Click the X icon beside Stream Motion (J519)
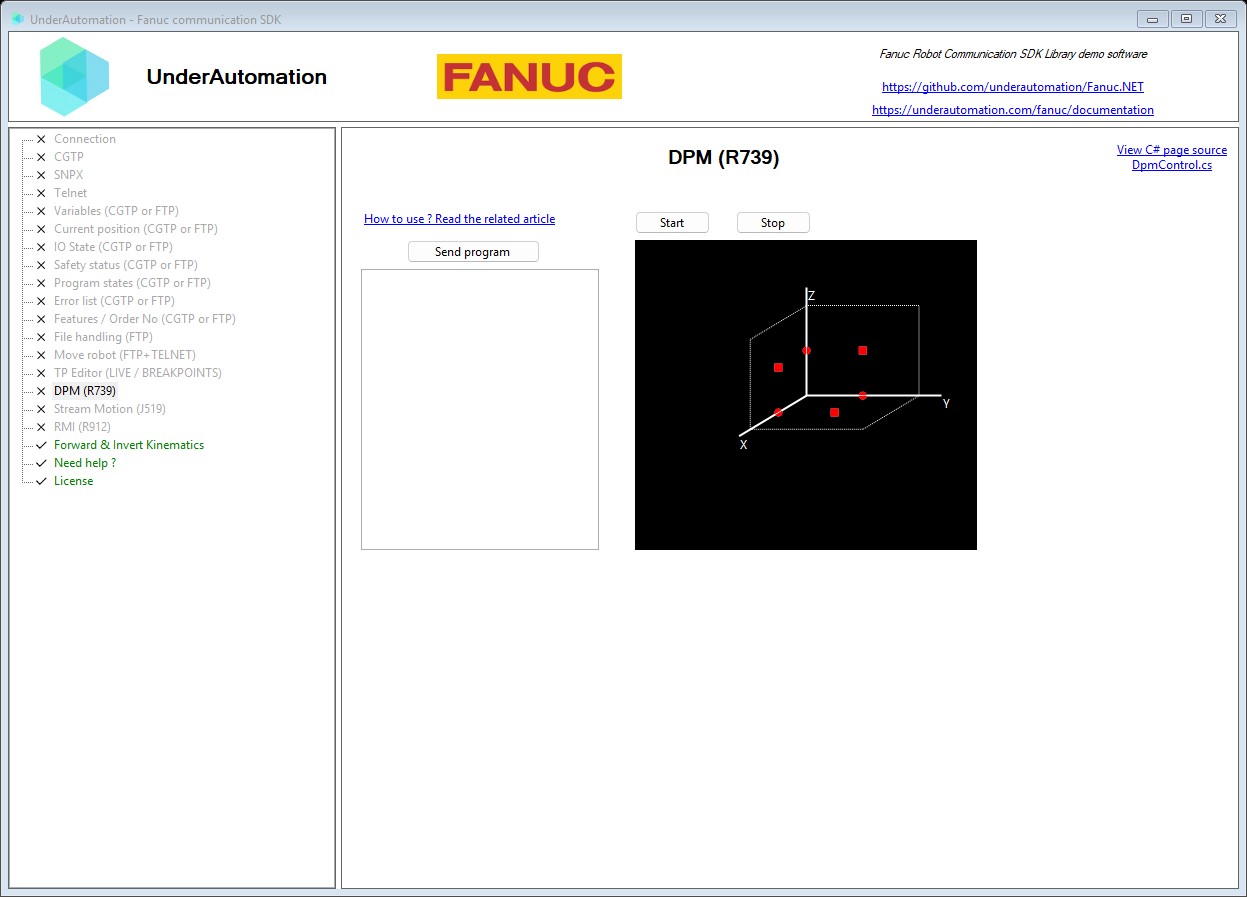Screen dimensions: 1247x897 pos(41,409)
